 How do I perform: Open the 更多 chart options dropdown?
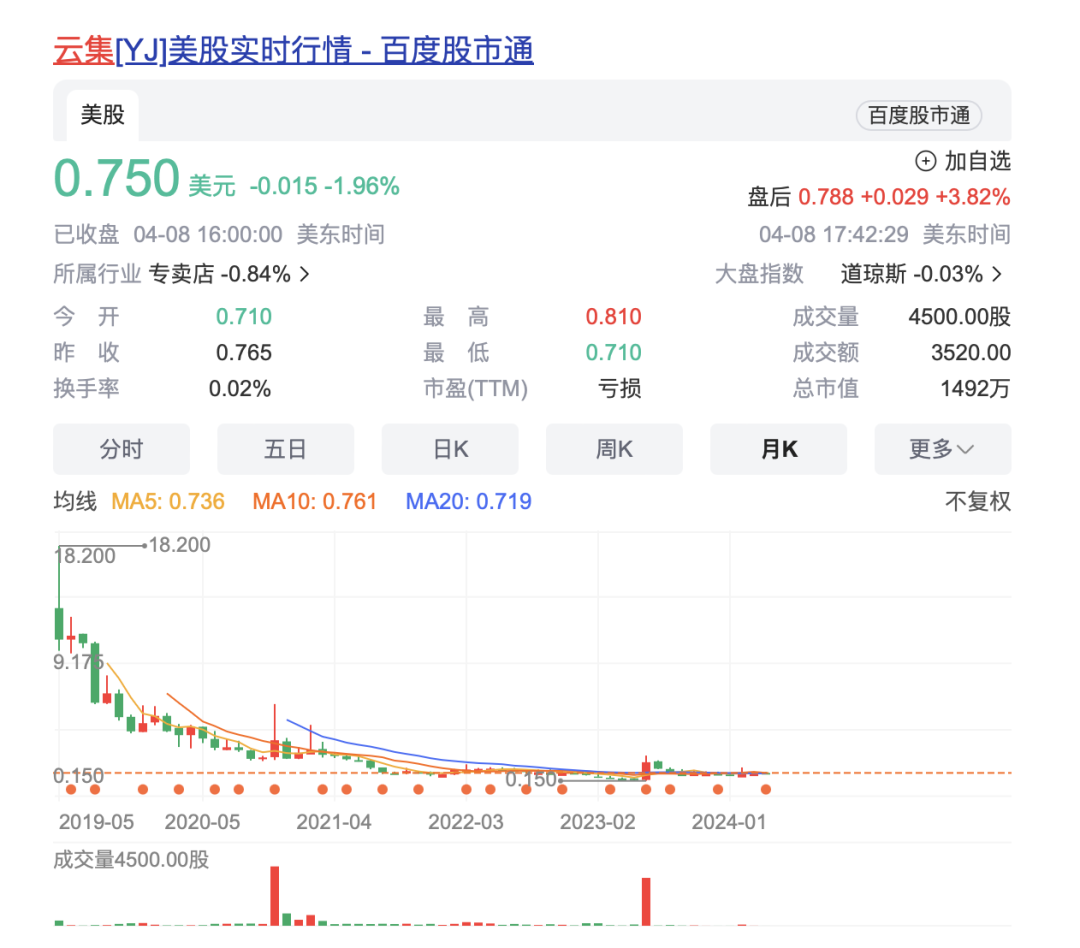pyautogui.click(x=942, y=449)
